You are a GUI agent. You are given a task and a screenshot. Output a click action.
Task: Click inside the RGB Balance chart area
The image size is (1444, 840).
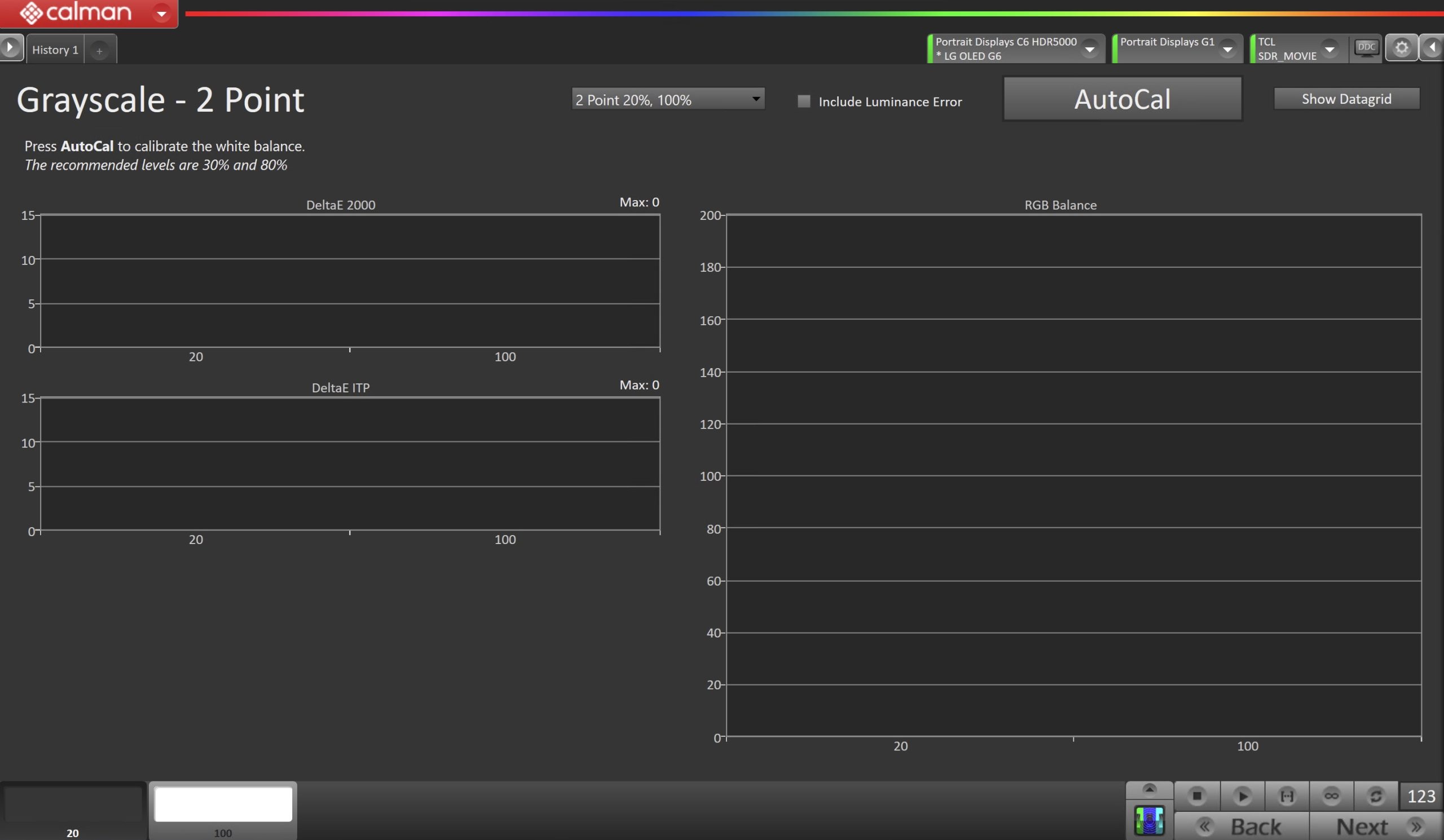pos(1074,475)
